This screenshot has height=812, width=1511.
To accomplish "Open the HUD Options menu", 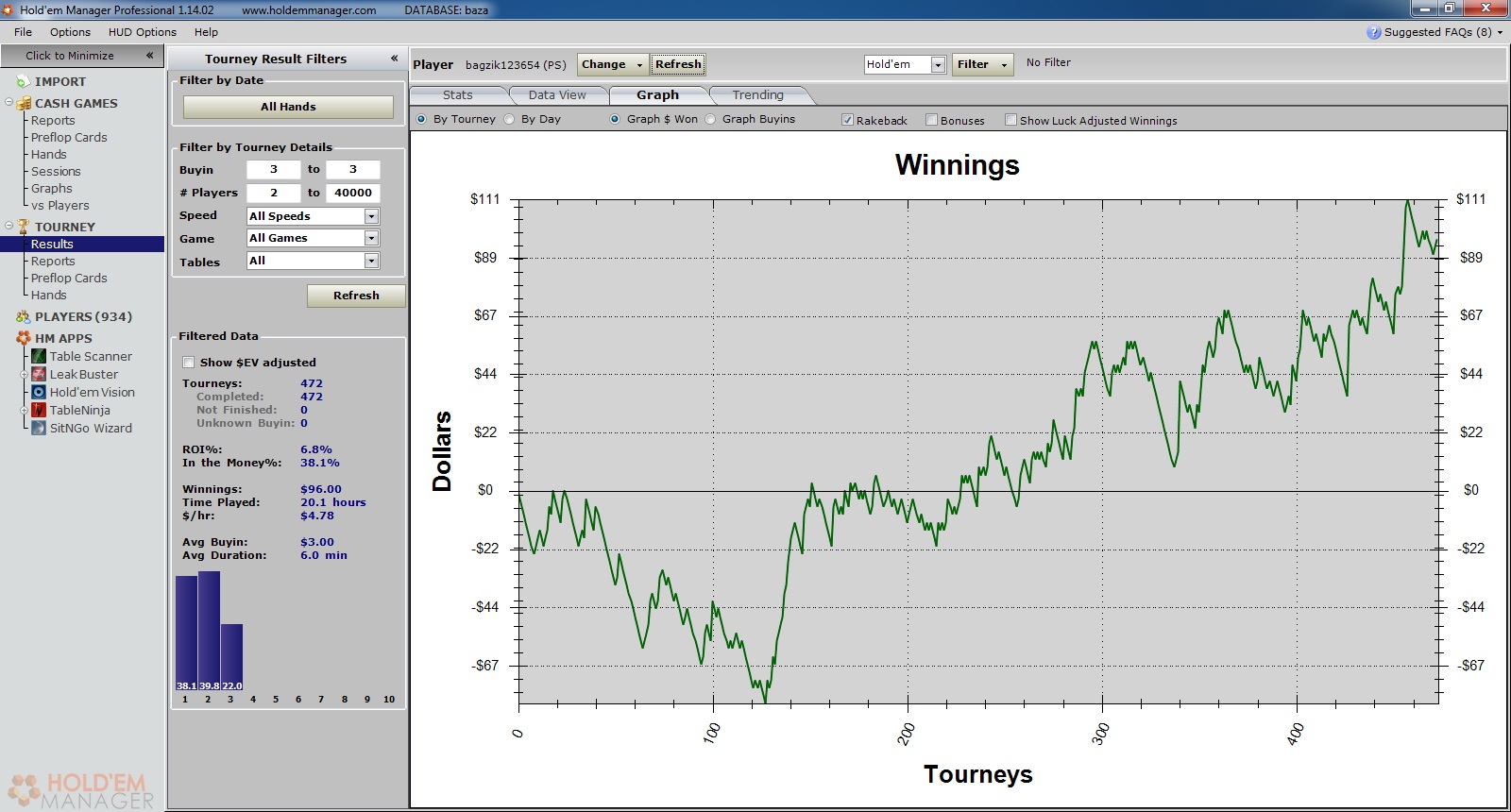I will 142,32.
